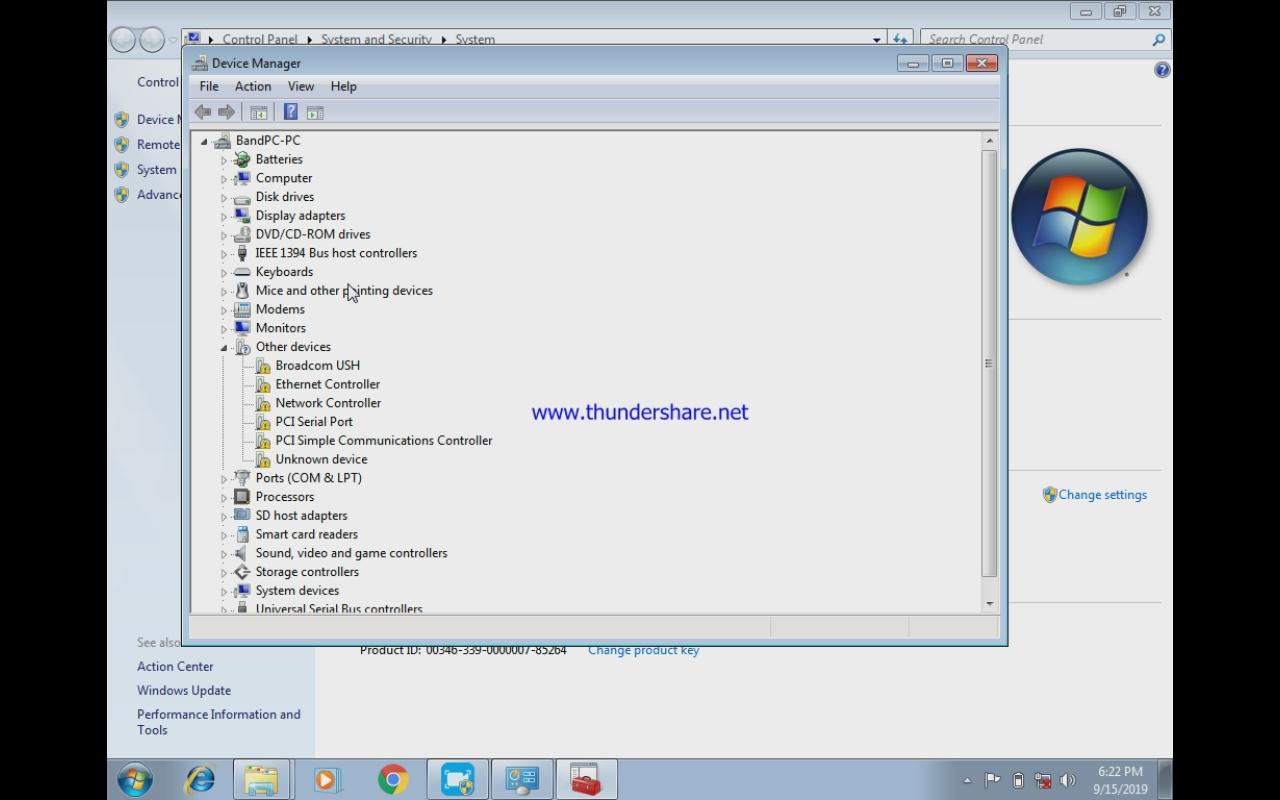Navigate back using the toolbar back arrow
The width and height of the screenshot is (1280, 800).
(x=203, y=111)
